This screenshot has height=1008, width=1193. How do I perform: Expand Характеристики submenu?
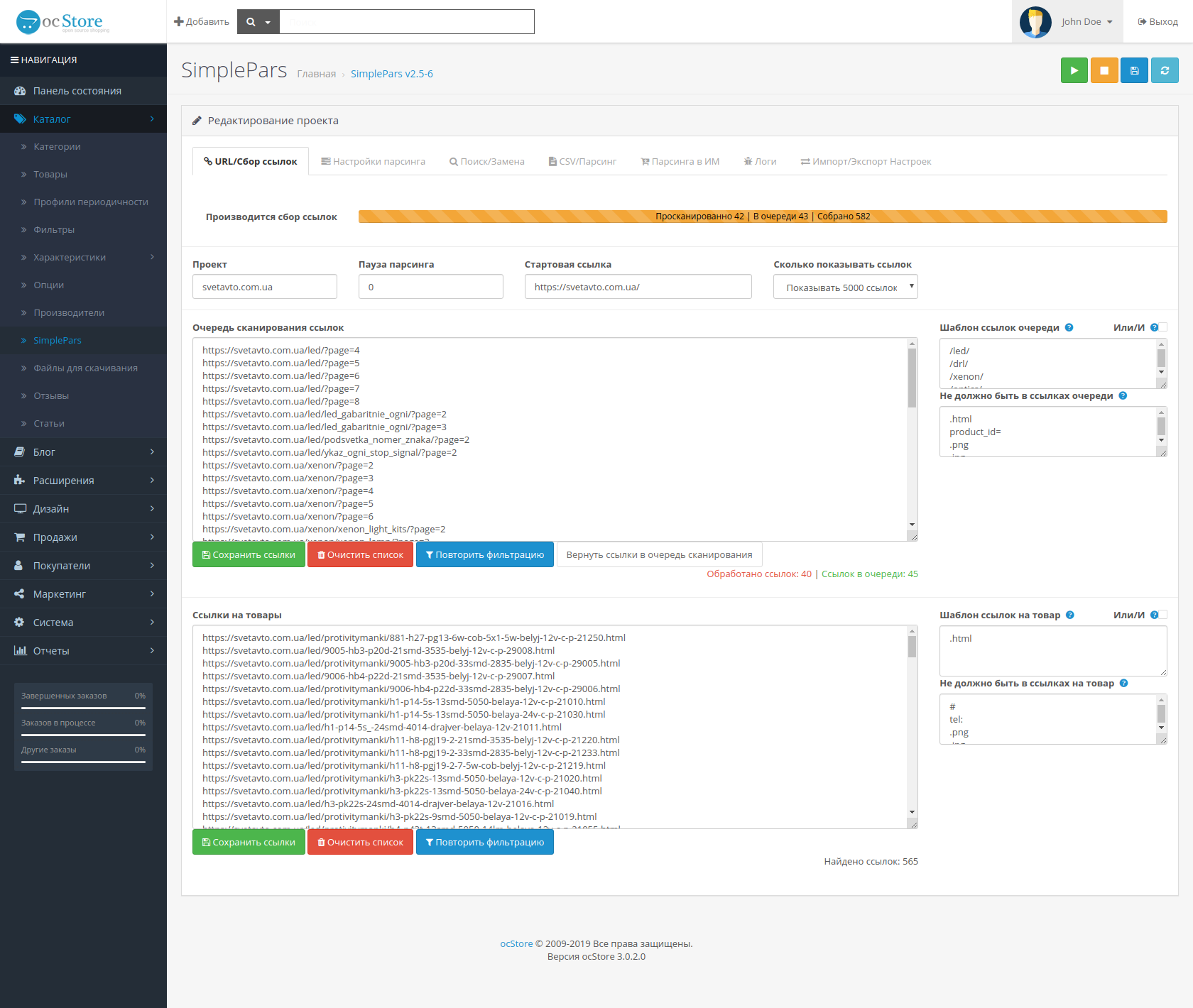[83, 257]
